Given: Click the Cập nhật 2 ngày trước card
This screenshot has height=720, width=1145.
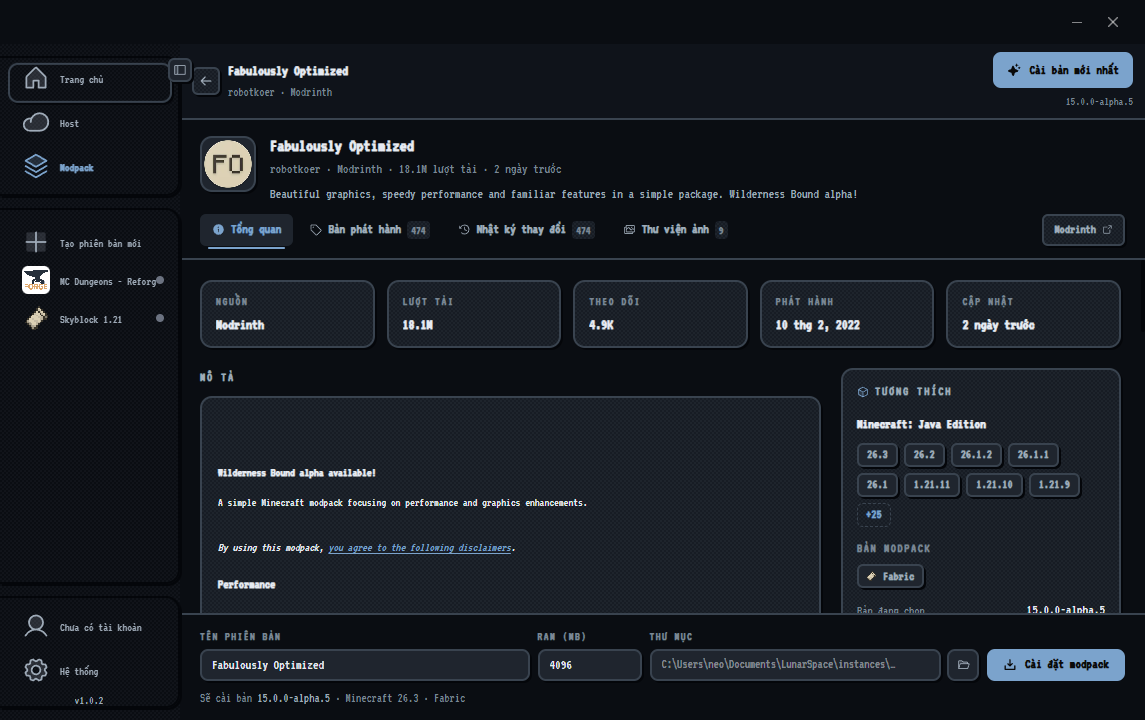Looking at the screenshot, I should click(1033, 314).
